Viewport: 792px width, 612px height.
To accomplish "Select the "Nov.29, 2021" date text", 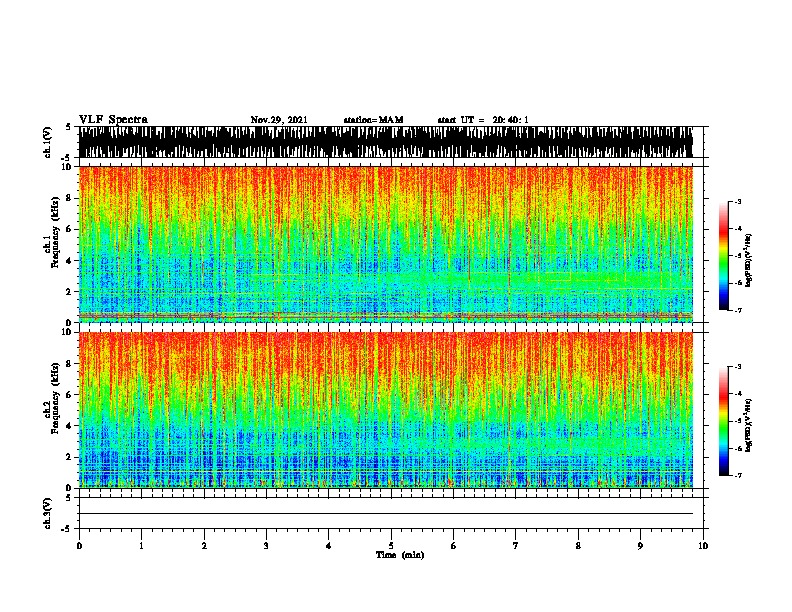I will 279,120.
